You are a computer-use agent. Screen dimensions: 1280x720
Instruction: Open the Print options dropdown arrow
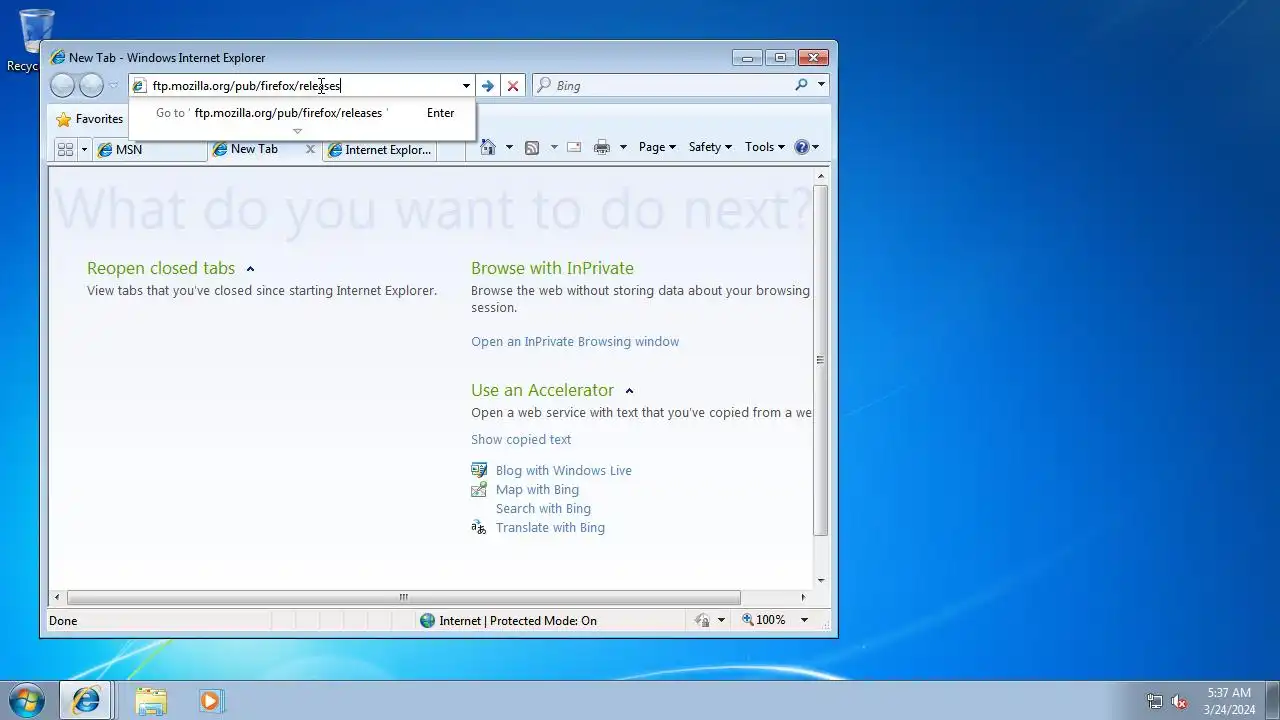coord(623,147)
